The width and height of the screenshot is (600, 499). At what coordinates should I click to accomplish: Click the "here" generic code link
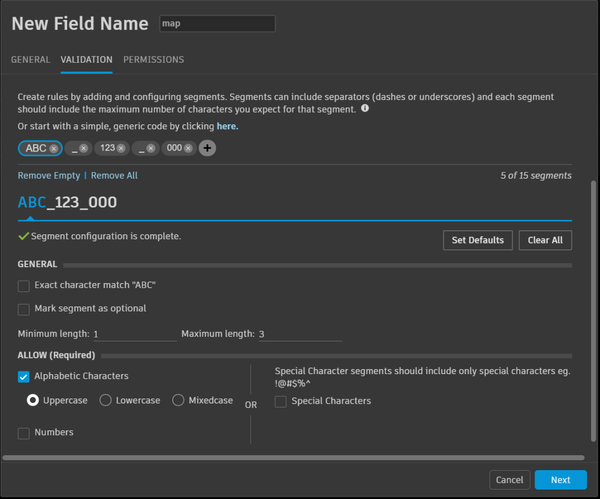click(227, 127)
